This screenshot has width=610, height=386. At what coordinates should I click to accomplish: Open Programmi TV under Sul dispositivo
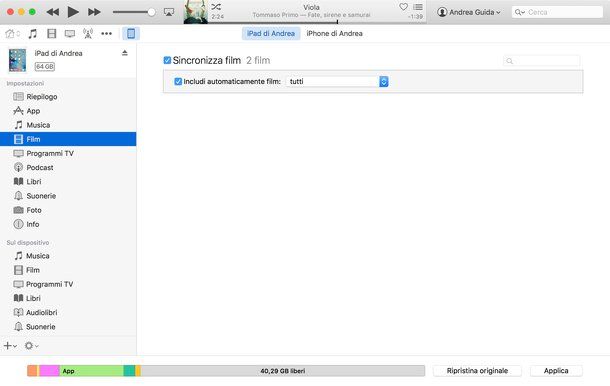coord(68,284)
